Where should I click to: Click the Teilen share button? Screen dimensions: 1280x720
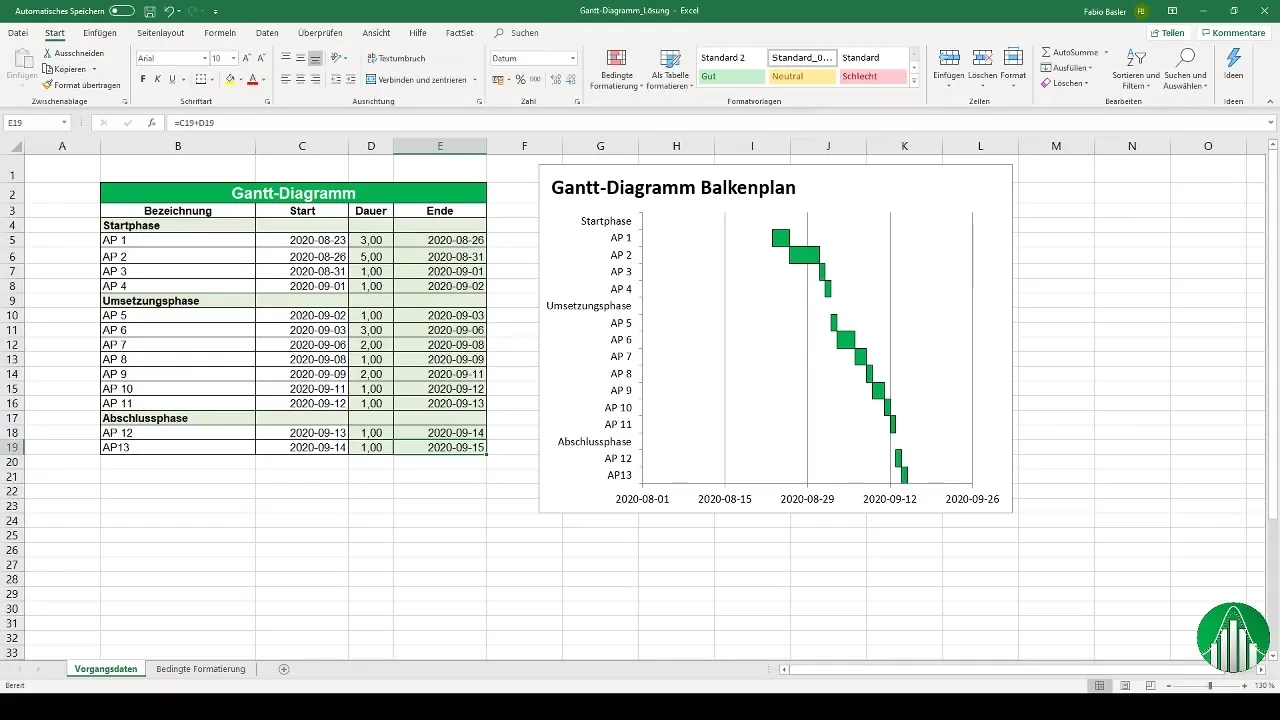1167,33
